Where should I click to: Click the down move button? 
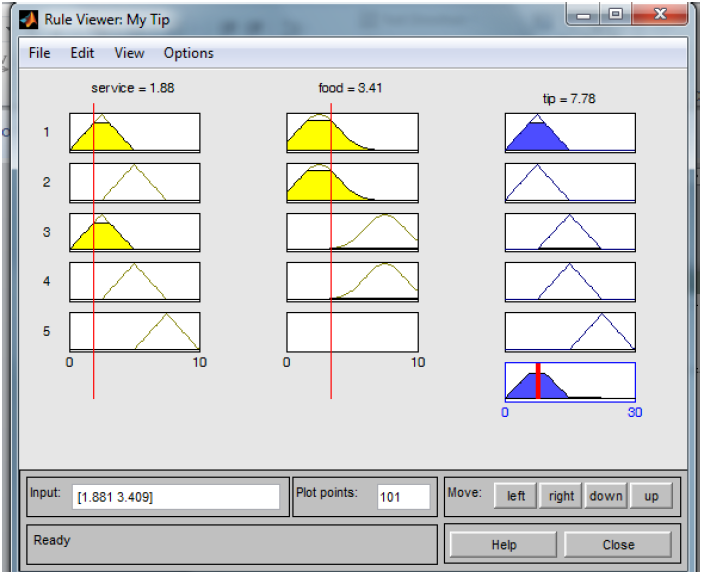pyautogui.click(x=606, y=496)
